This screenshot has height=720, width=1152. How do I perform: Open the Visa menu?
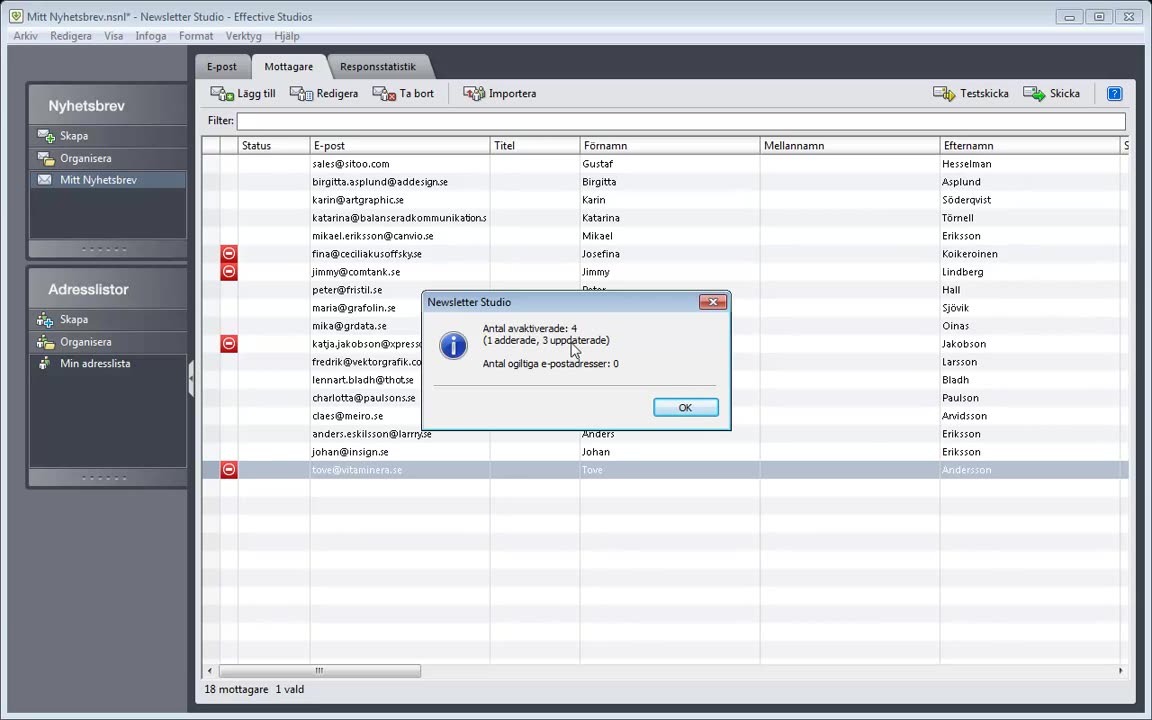(114, 35)
